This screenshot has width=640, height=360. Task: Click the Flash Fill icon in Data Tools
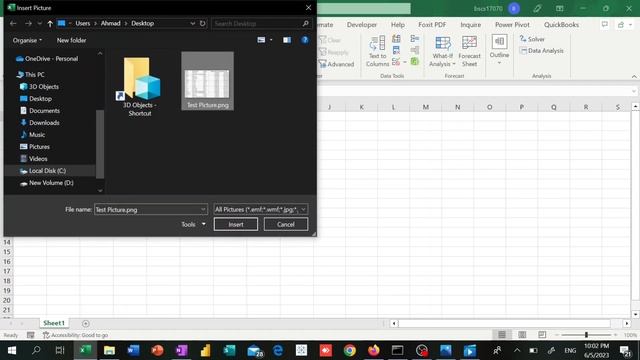396,39
